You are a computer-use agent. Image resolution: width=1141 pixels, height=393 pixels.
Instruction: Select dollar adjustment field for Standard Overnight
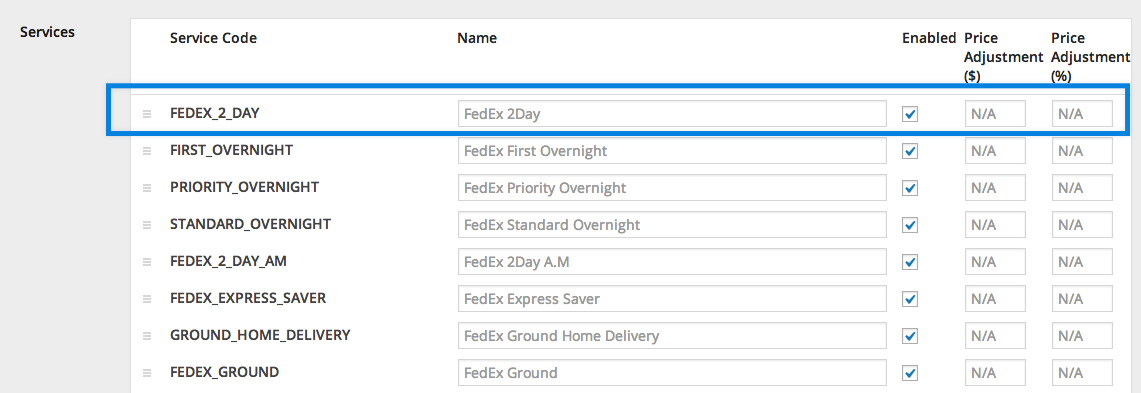click(x=995, y=225)
